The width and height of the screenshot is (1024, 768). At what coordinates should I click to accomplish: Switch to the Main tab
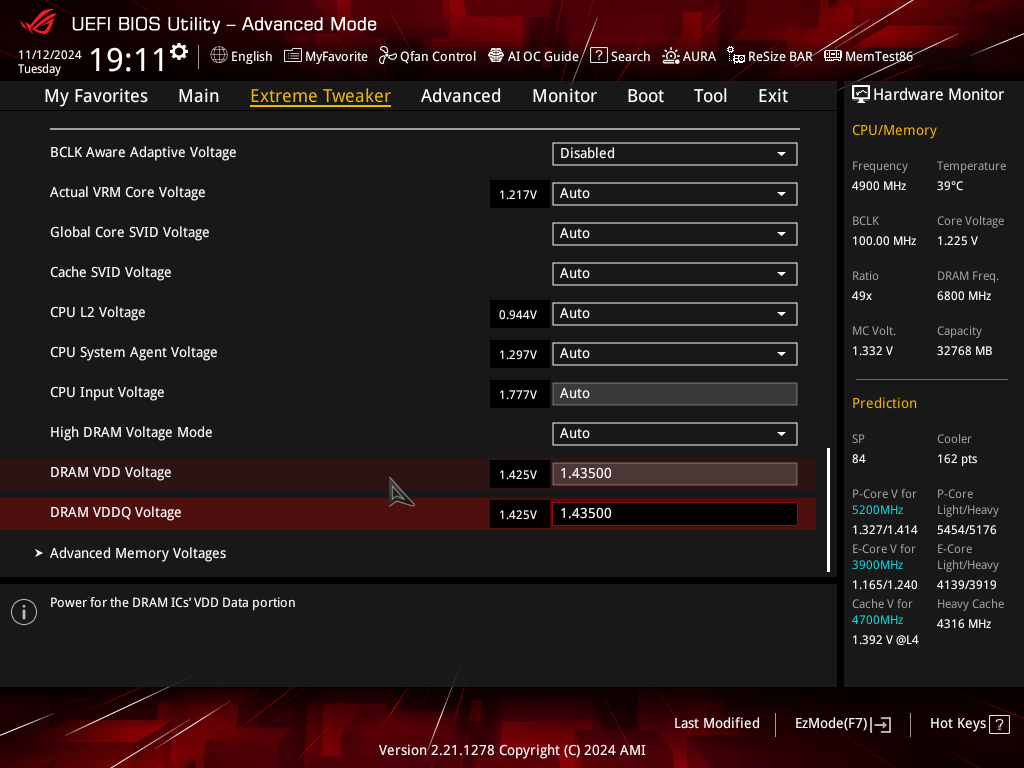[199, 96]
